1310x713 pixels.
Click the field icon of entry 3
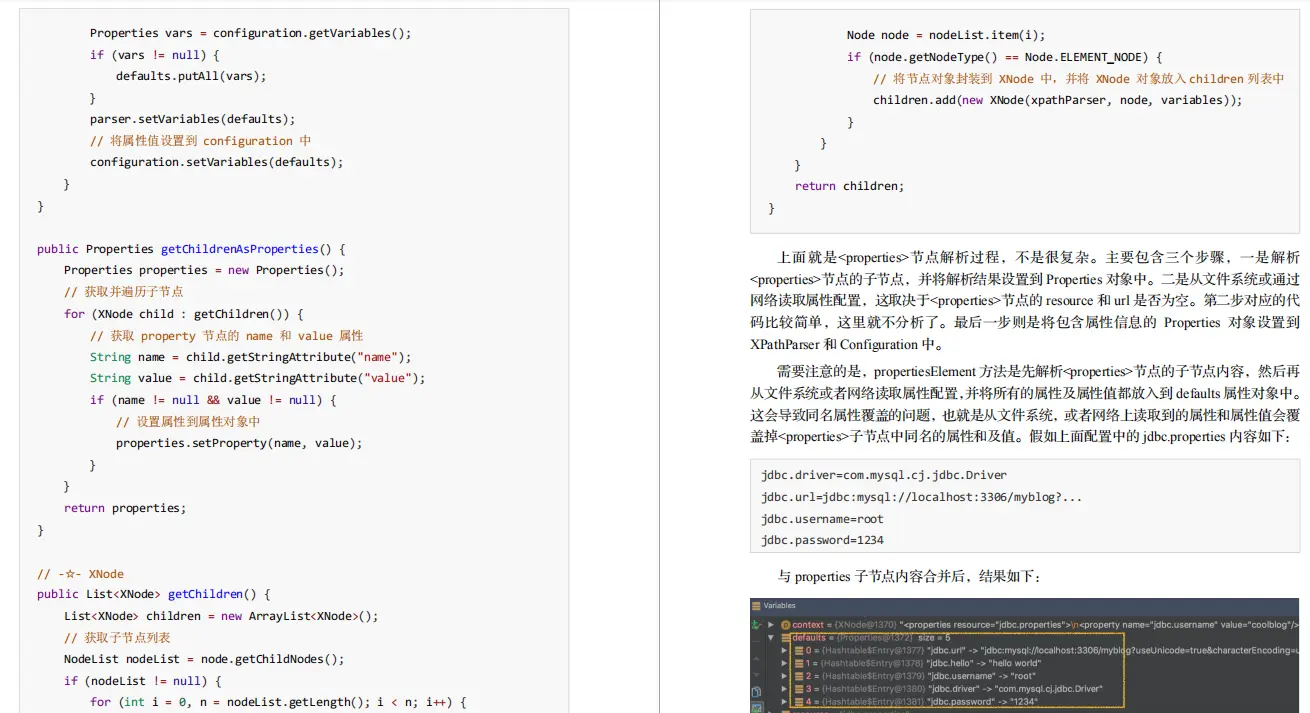coord(799,689)
